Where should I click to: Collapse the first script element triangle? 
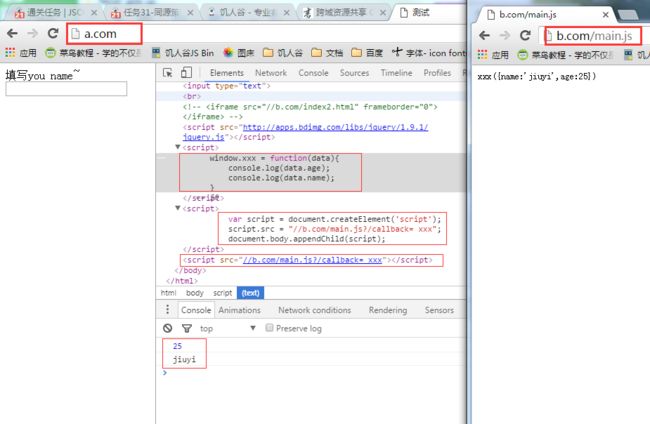[x=178, y=147]
